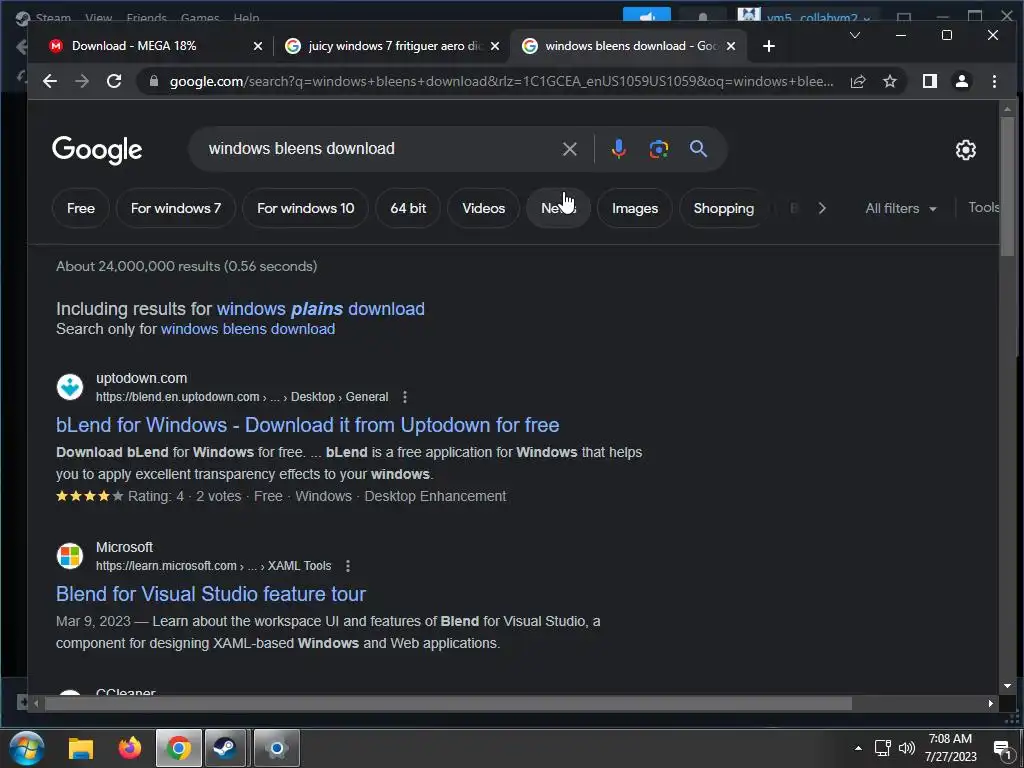Show more search filter chips
This screenshot has width=1024, height=768.
pos(822,208)
